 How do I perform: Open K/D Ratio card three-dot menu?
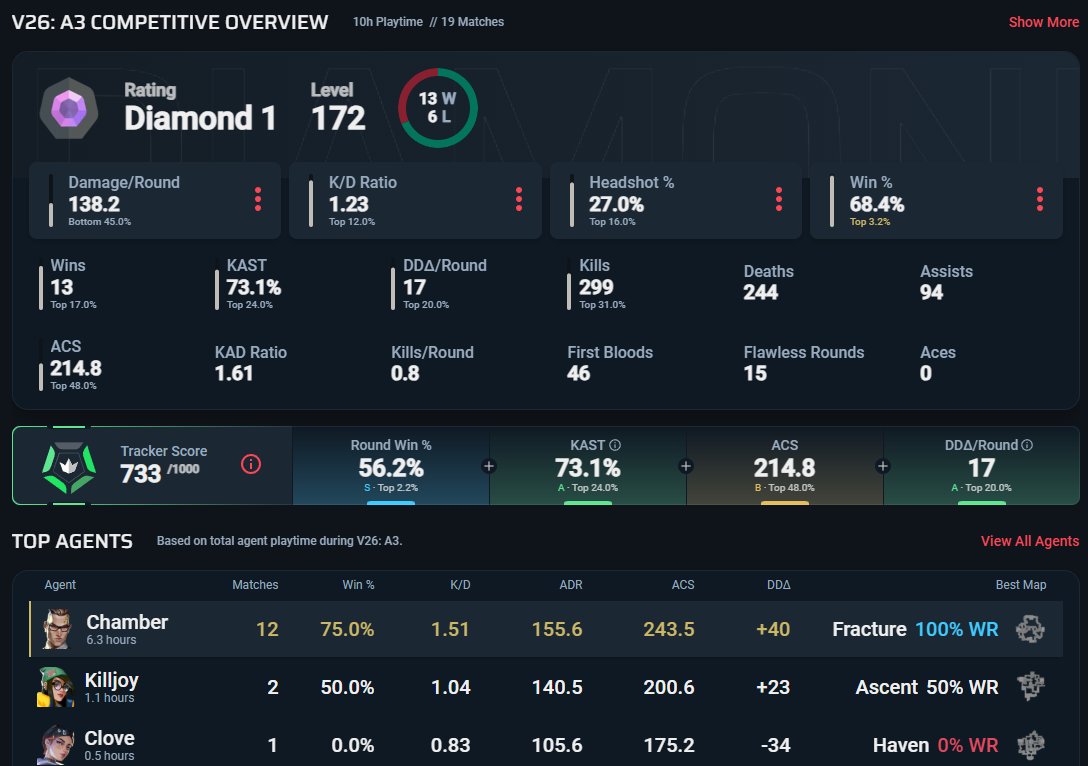point(518,199)
